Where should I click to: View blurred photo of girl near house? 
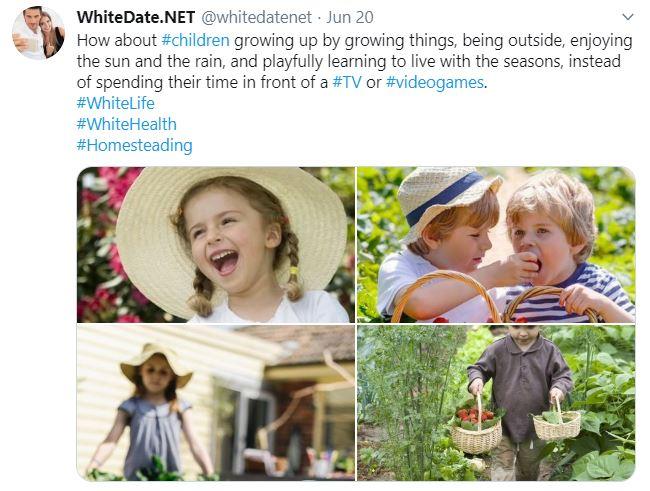[216, 403]
